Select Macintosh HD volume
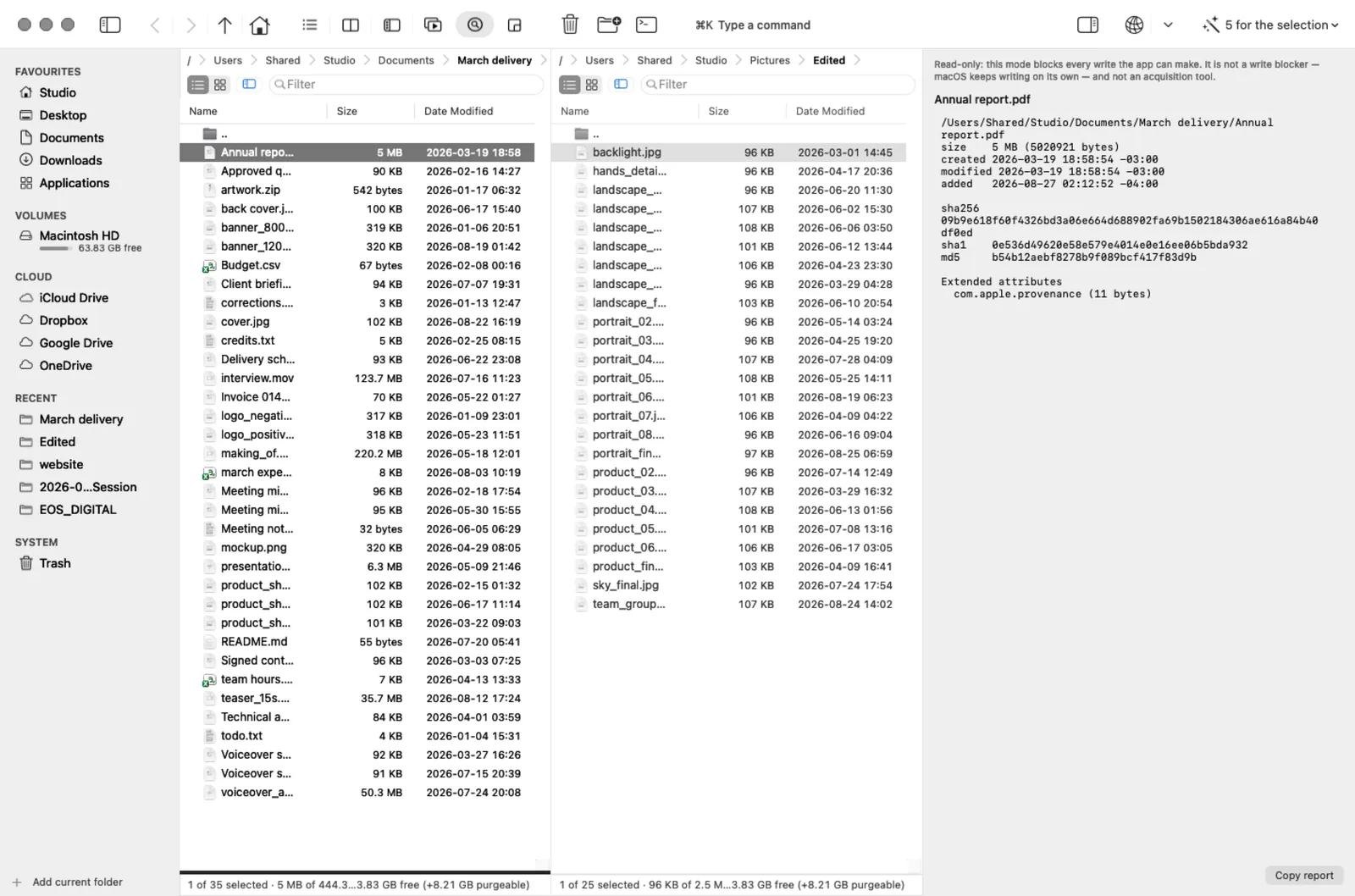The width and height of the screenshot is (1355, 896). [x=79, y=235]
